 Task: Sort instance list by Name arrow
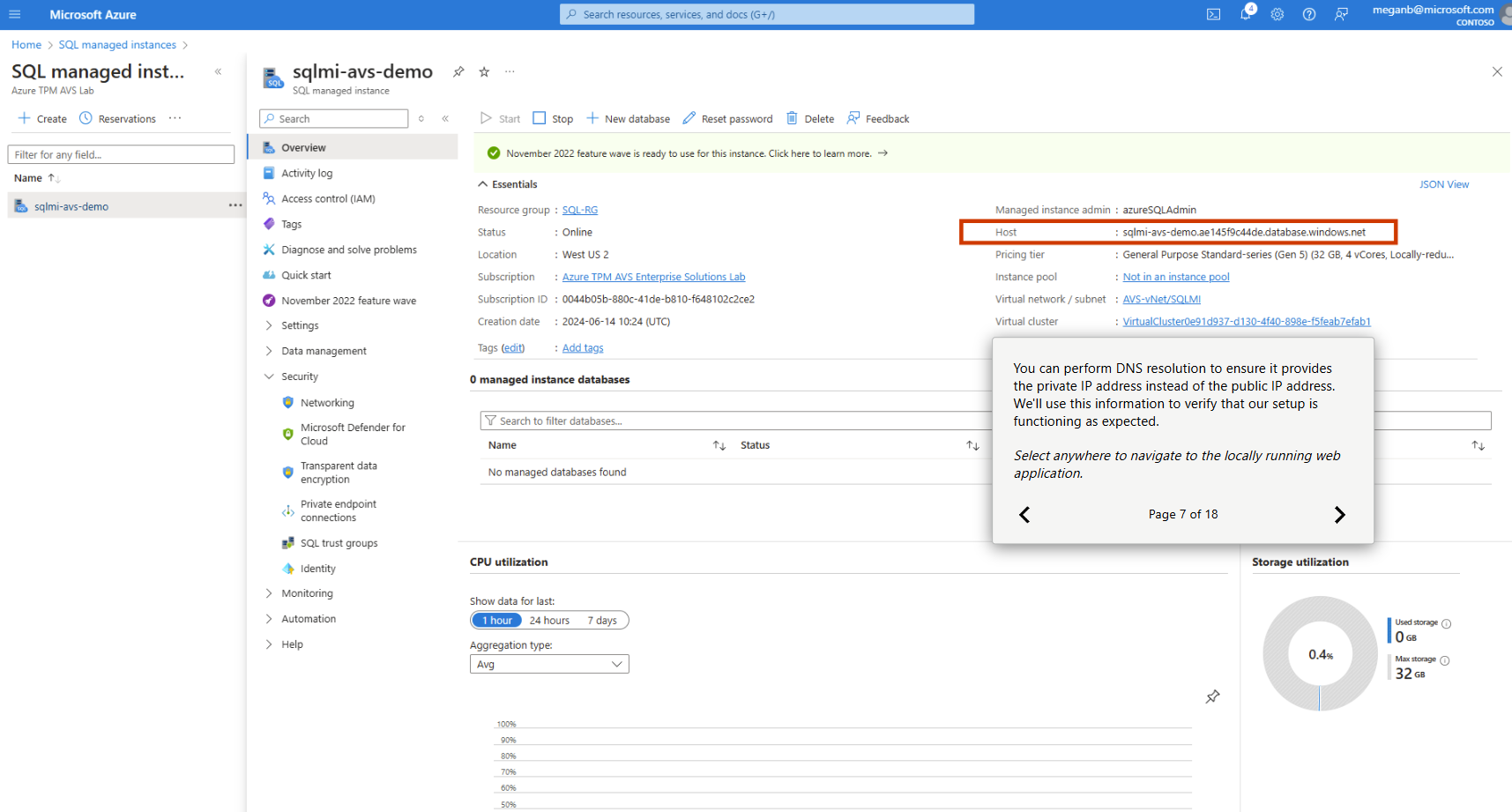pyautogui.click(x=54, y=178)
